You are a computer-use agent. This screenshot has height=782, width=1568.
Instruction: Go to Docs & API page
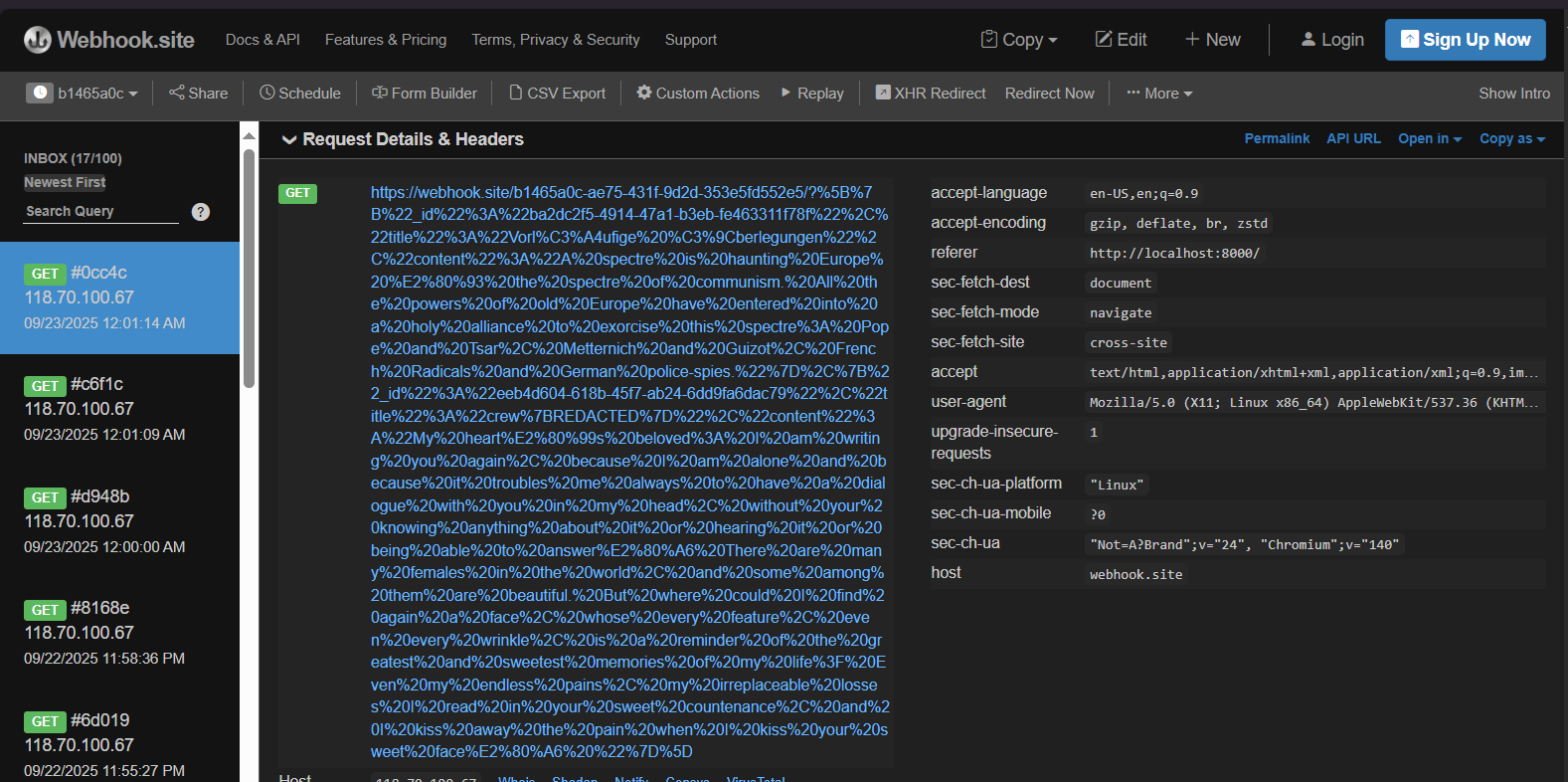tap(262, 40)
